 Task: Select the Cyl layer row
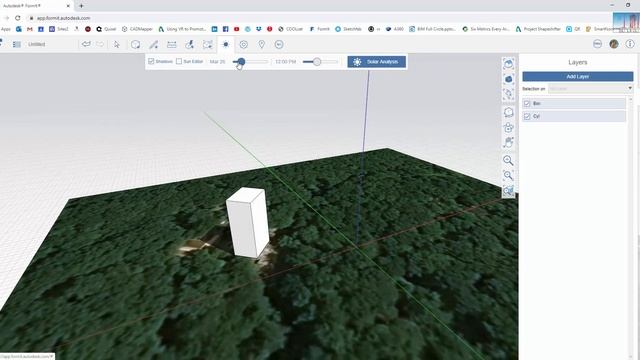coord(574,116)
